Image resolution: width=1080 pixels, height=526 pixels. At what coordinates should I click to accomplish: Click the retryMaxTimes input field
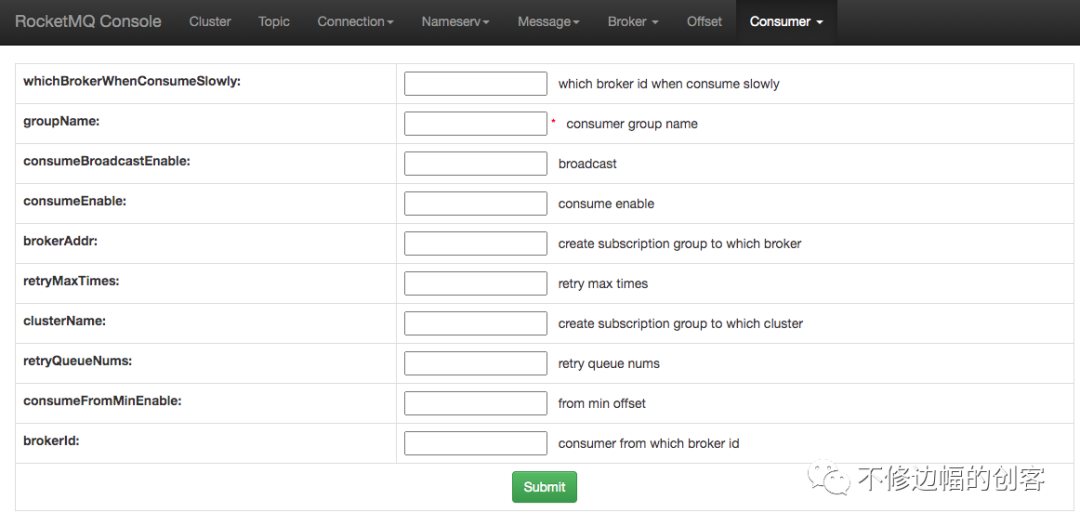[x=475, y=284]
